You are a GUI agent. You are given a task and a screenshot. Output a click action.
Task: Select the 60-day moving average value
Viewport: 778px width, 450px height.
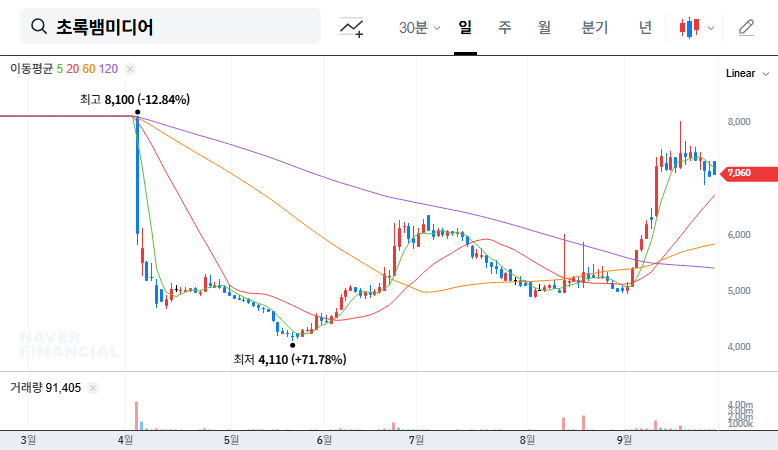coord(89,68)
